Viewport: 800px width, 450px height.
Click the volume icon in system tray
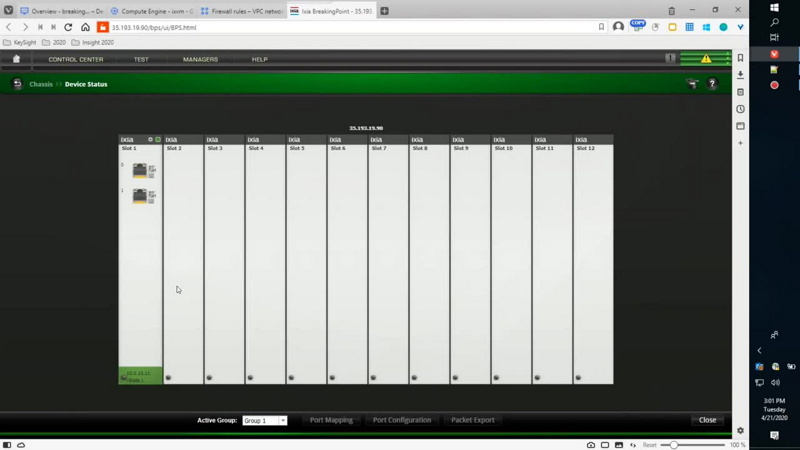click(776, 382)
